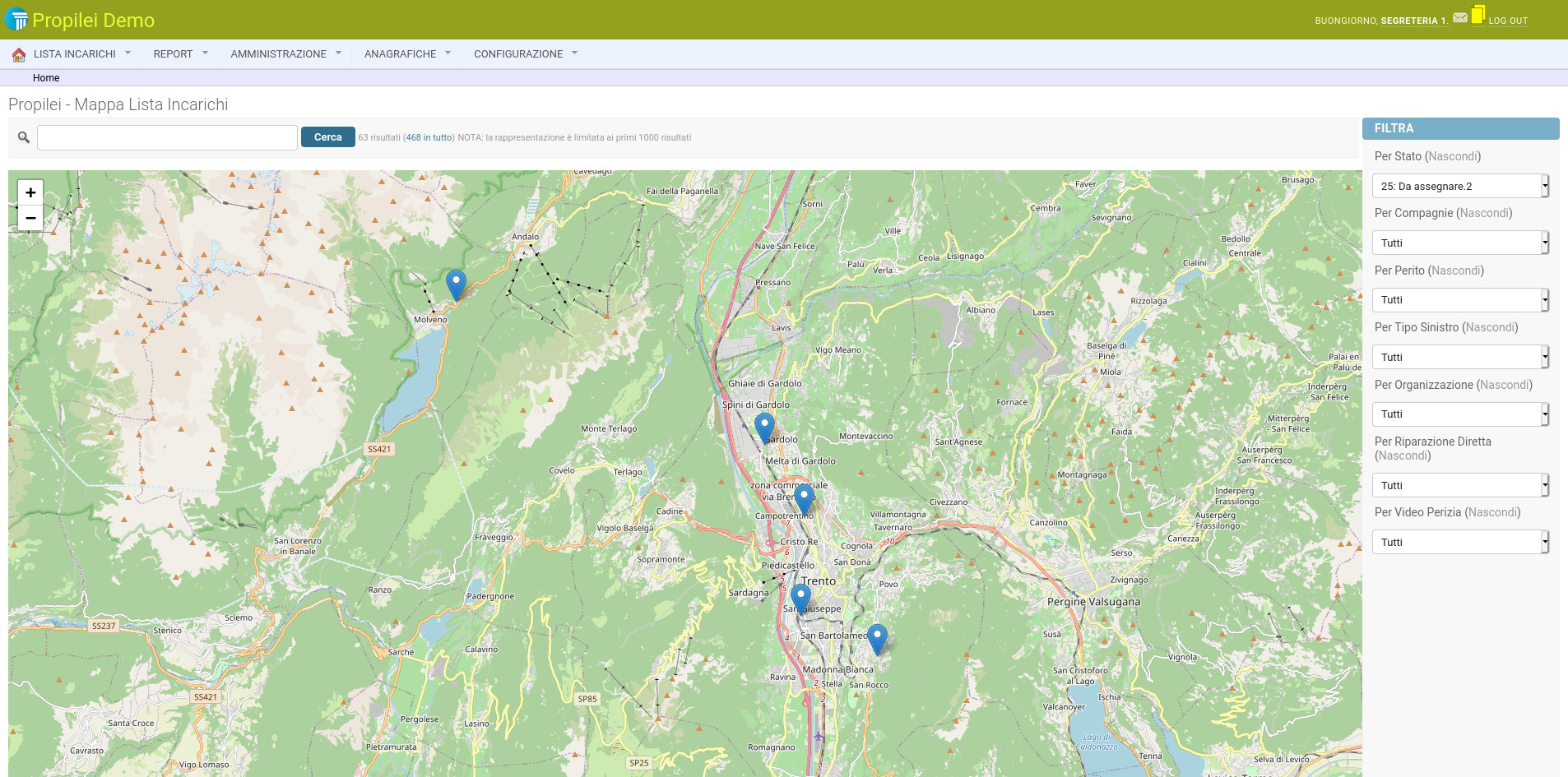Click the 468 in tutto link
The image size is (1568, 777).
[429, 137]
